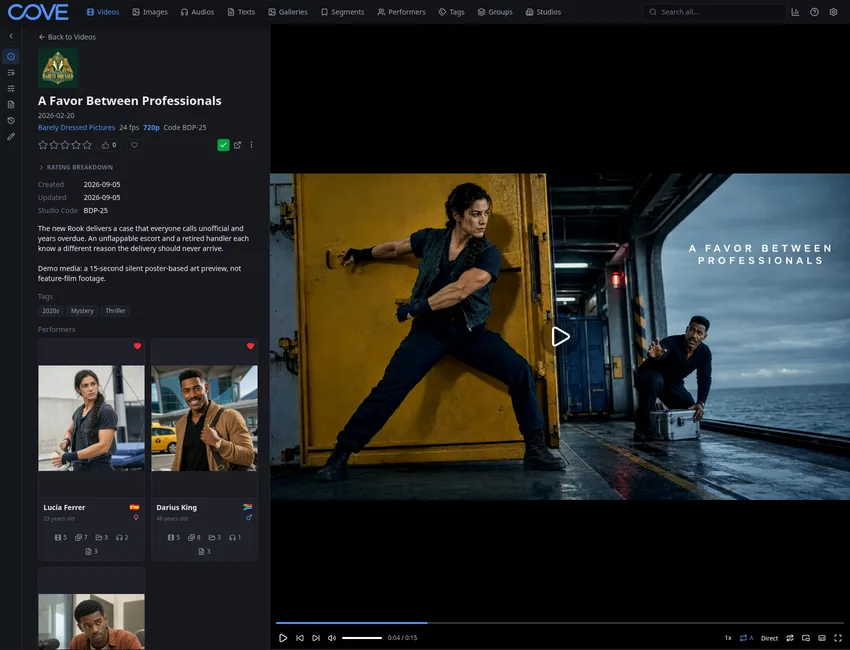The image size is (850, 650).
Task: Rate the video one star
Action: [43, 145]
